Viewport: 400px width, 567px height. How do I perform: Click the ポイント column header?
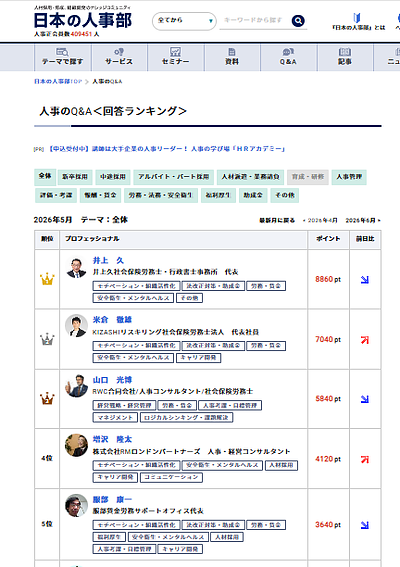(x=328, y=239)
